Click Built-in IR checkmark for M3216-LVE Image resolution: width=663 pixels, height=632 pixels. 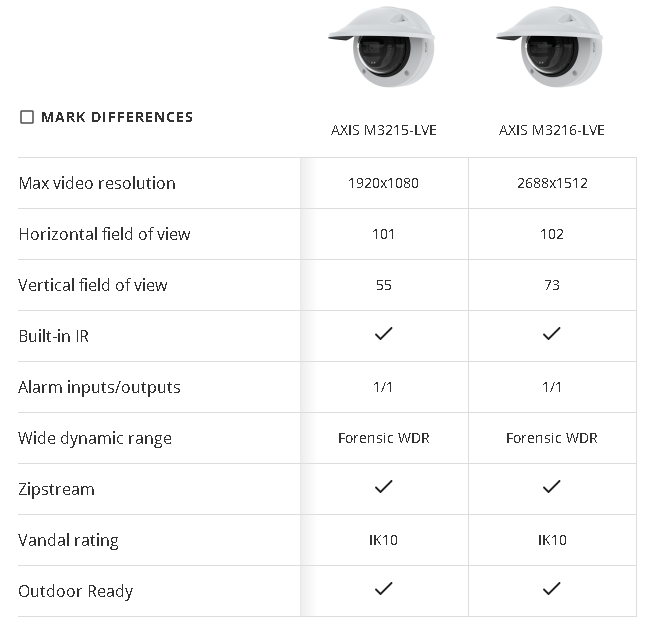[551, 335]
